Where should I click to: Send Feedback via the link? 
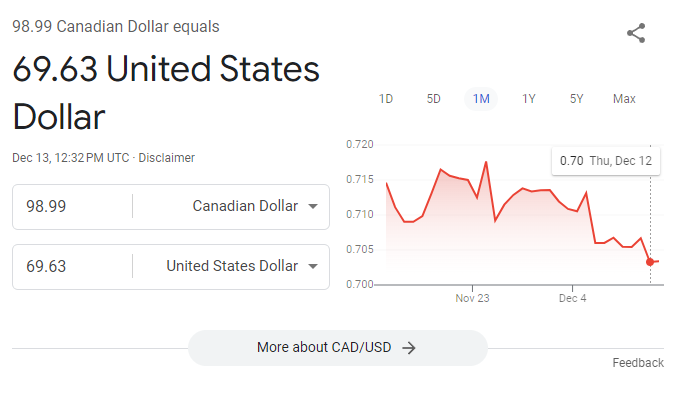click(638, 363)
